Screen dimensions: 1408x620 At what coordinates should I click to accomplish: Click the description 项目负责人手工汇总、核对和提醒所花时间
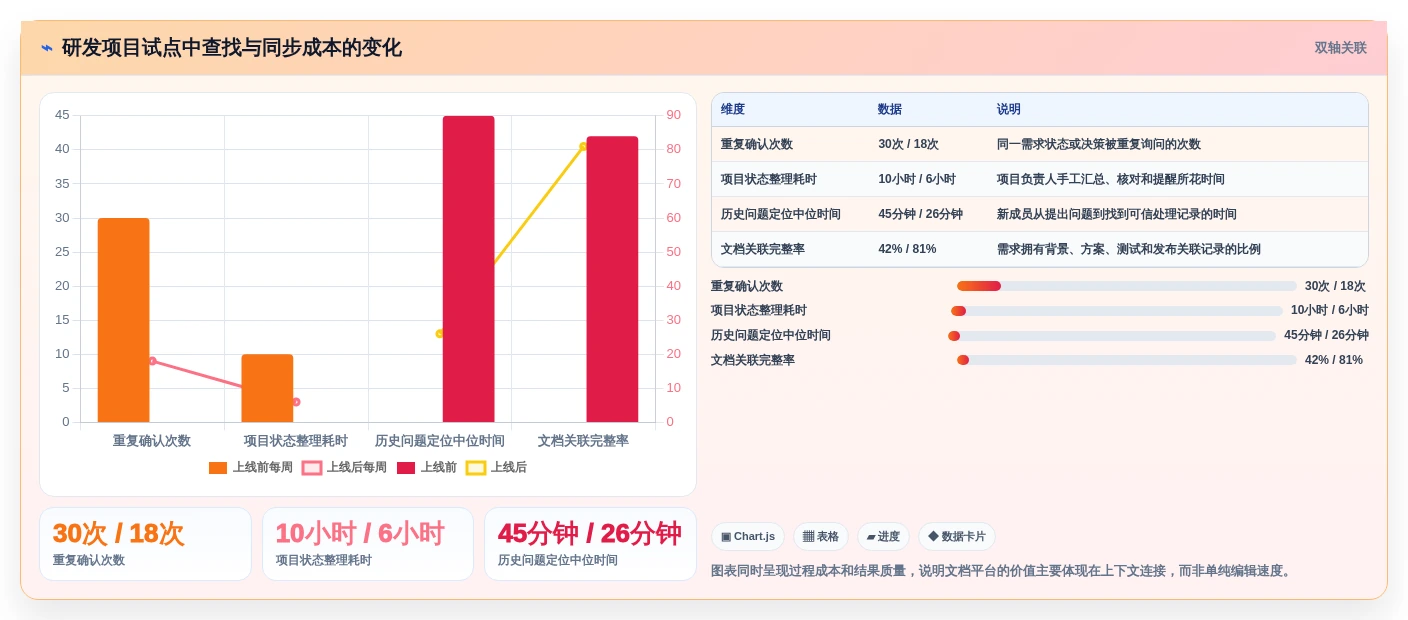tap(1111, 179)
